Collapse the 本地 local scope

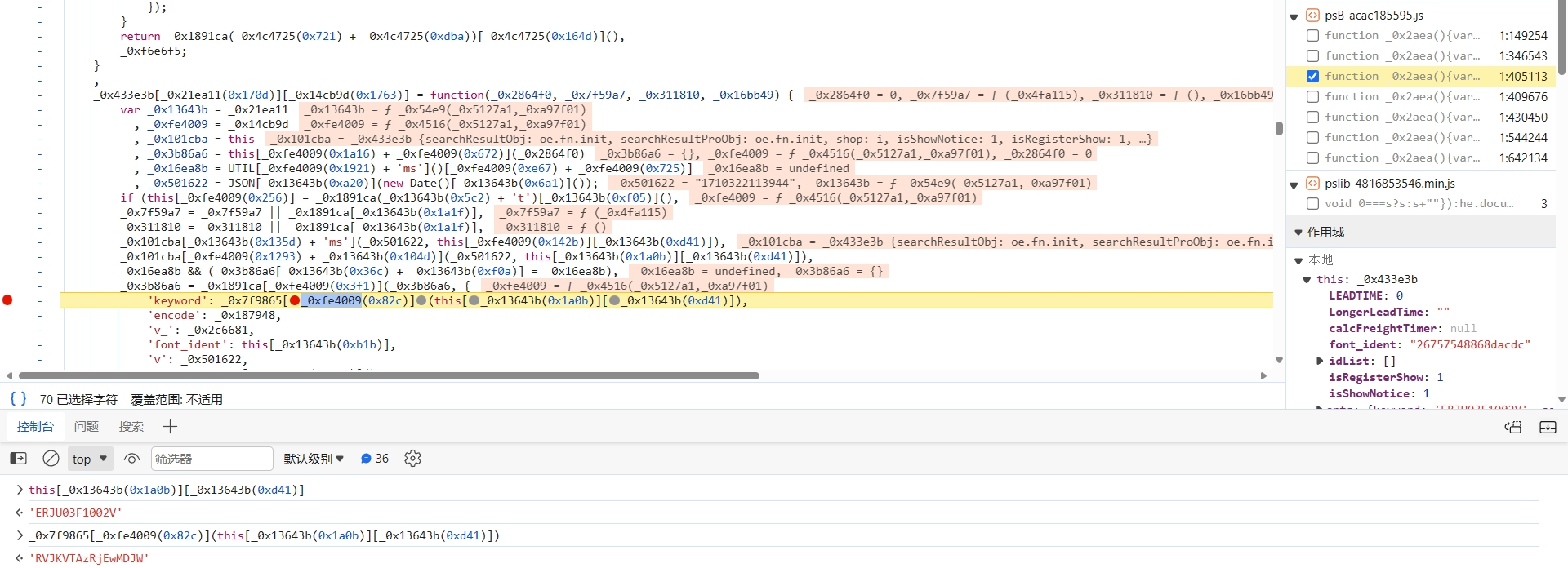point(1298,260)
